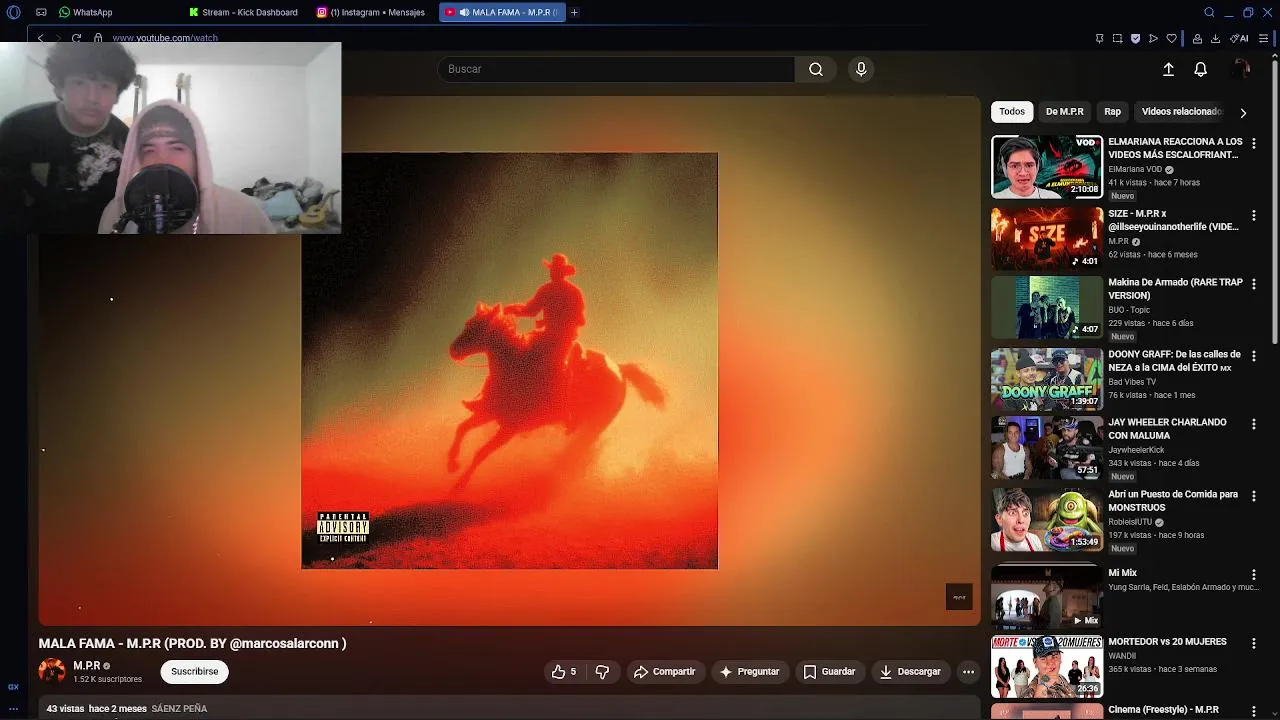Open the Easy Setup sliders icon
The height and width of the screenshot is (720, 1280).
(1264, 38)
